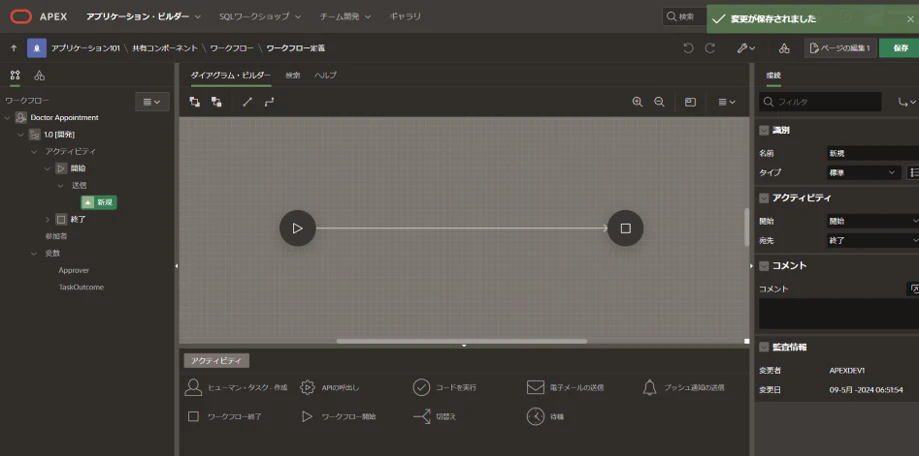Collapse the アクティビティ tree node
Image resolution: width=919 pixels, height=456 pixels.
click(34, 152)
